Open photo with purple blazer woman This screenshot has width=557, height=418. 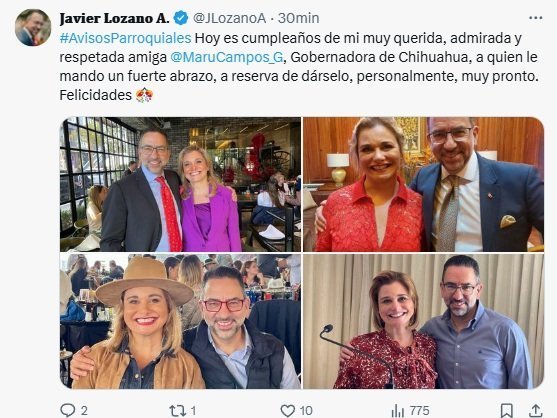point(180,184)
